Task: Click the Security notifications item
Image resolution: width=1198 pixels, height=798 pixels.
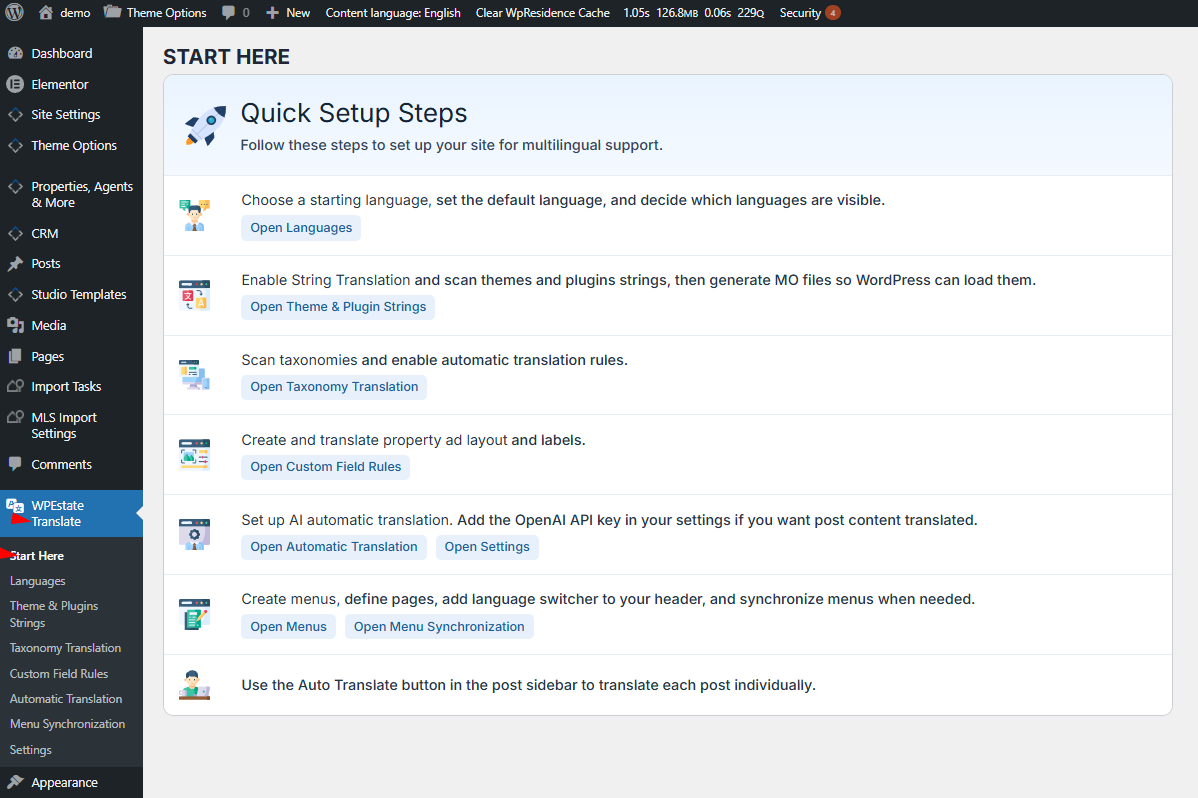Action: point(809,12)
